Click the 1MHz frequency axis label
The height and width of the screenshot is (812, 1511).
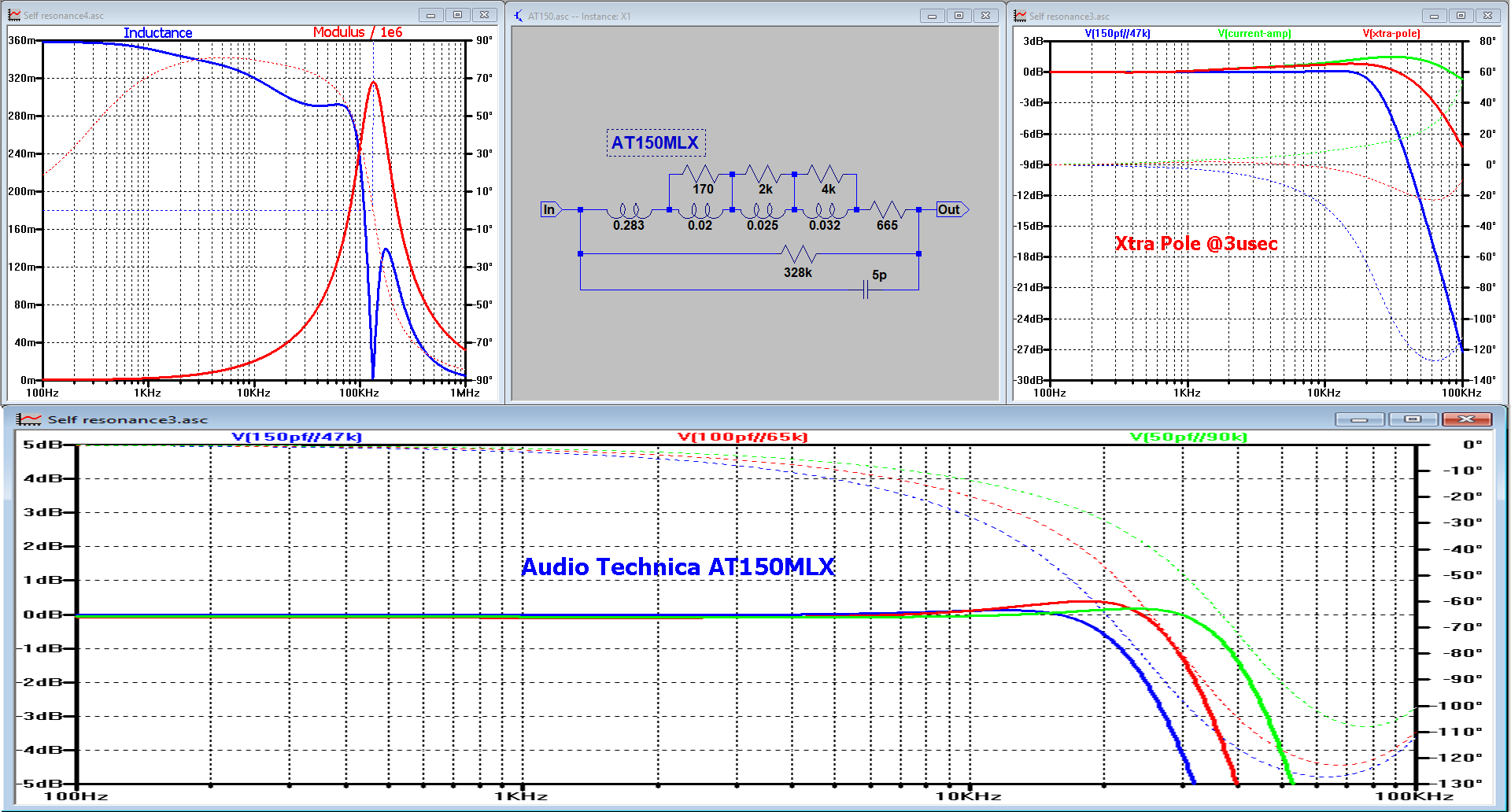[465, 393]
